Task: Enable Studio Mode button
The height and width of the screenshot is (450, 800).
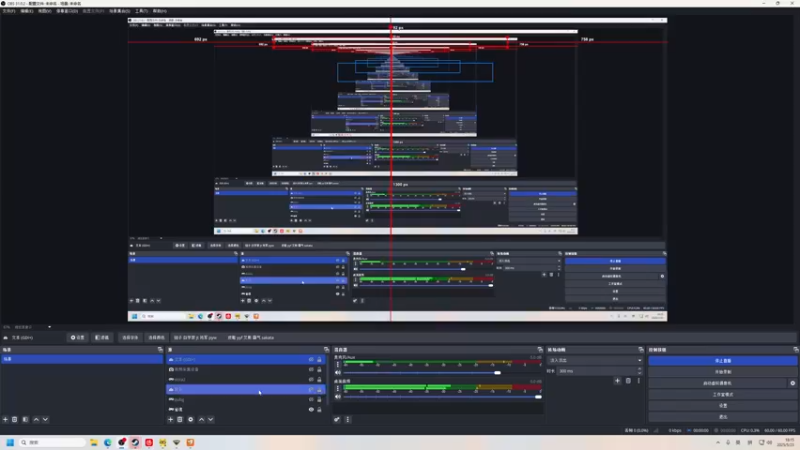Action: point(722,394)
